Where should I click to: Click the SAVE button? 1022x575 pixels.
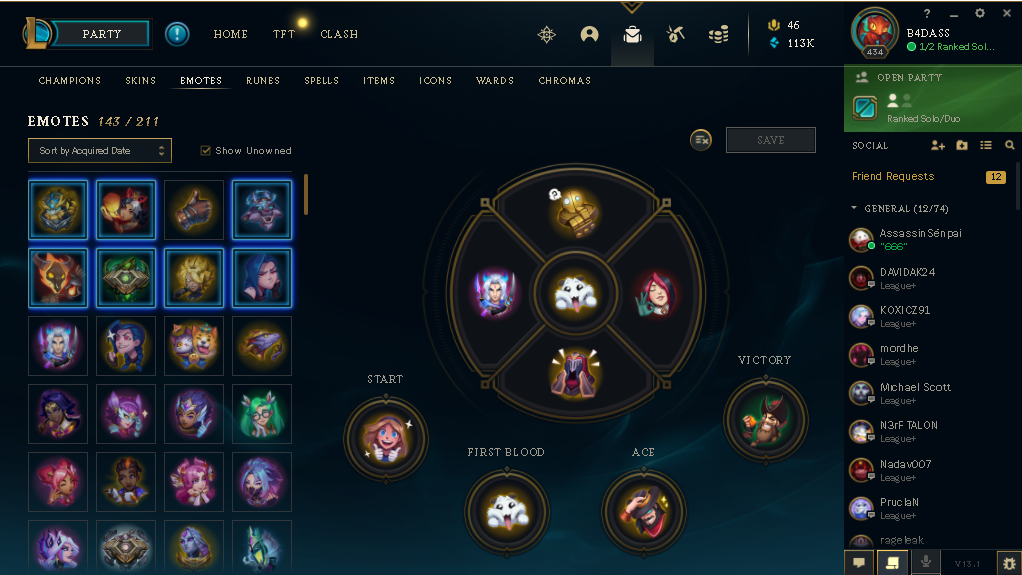click(x=770, y=140)
